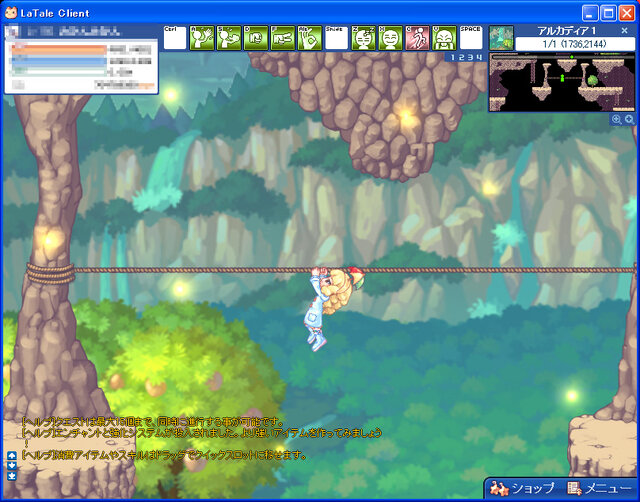Viewport: 640px width, 502px height.
Task: Jump to chat bottom with the arrow-to-line icon
Action: click(x=12, y=476)
